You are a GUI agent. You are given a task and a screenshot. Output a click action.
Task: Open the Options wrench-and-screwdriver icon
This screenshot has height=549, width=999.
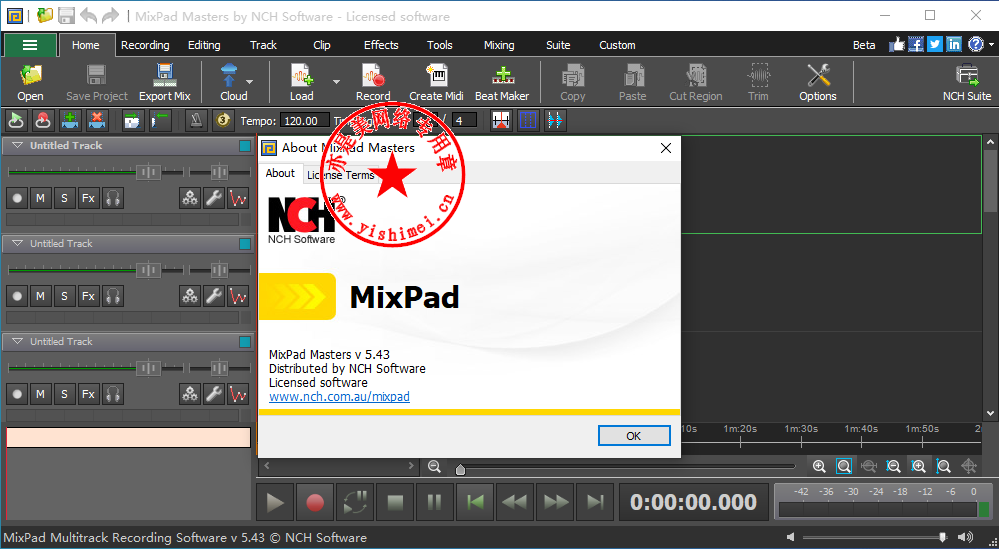coord(818,76)
